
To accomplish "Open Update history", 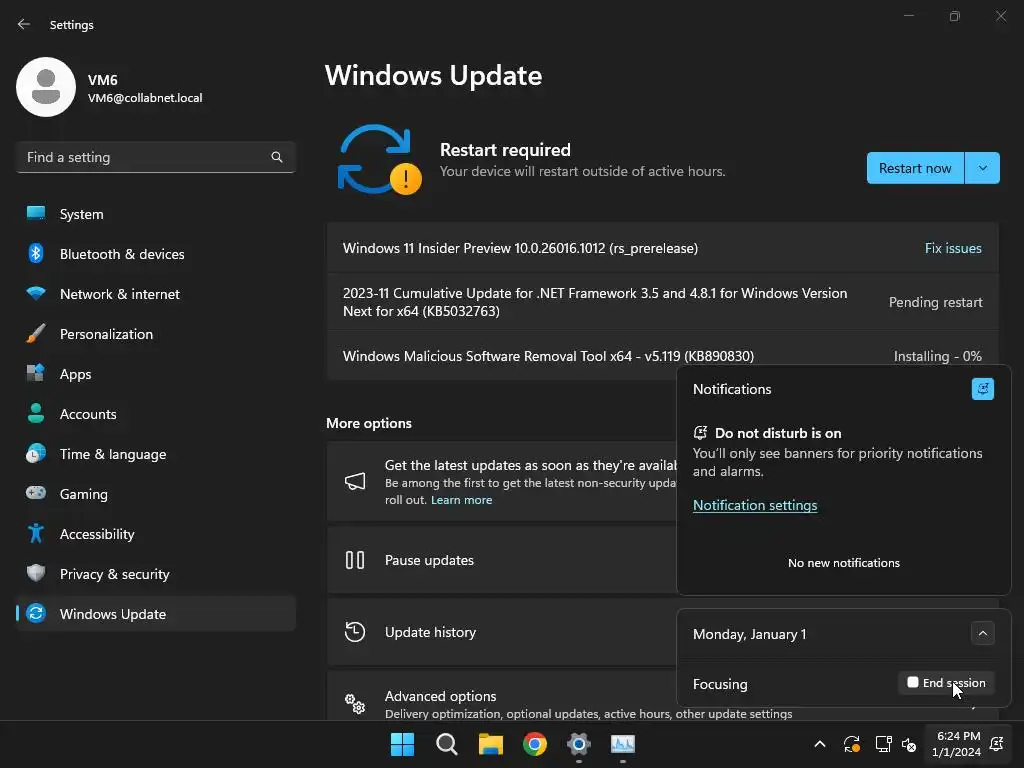I will point(502,632).
